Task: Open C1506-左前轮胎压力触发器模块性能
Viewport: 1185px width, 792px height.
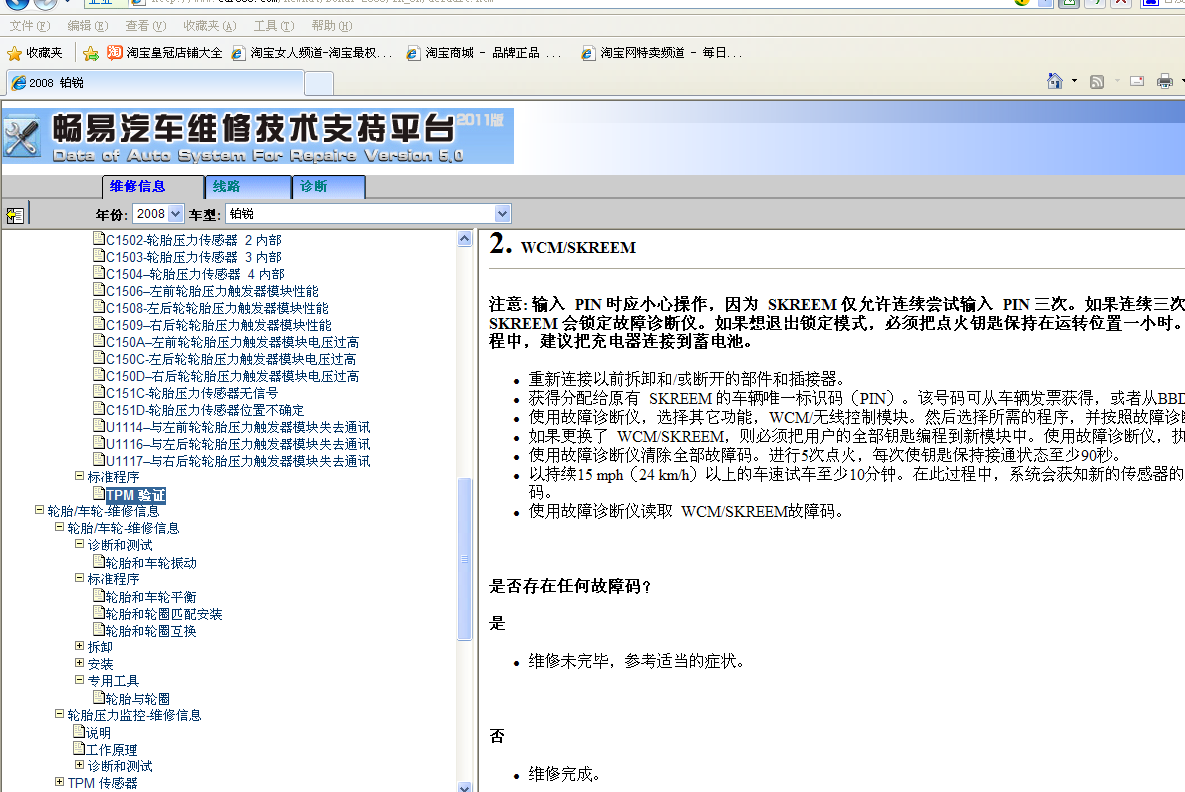Action: pyautogui.click(x=206, y=291)
